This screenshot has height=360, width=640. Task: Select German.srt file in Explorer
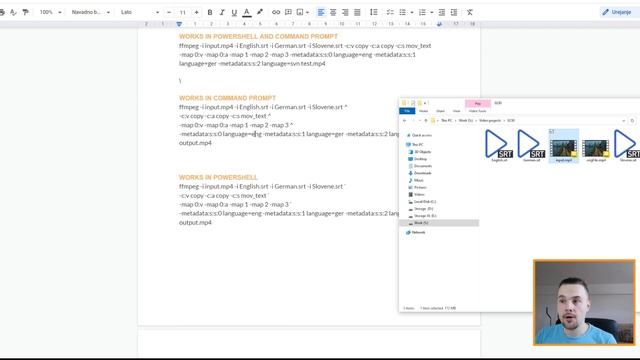(531, 146)
